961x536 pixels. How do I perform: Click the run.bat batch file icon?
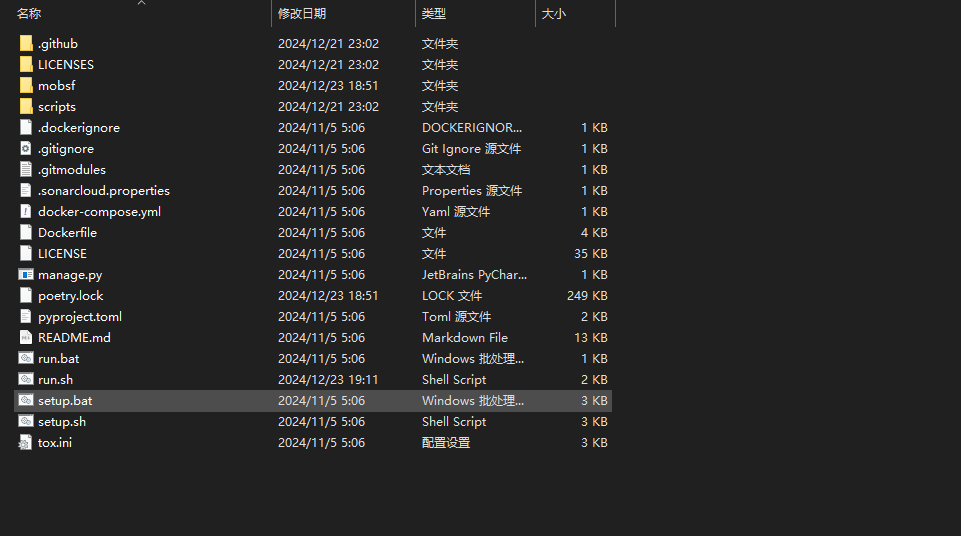(26, 358)
